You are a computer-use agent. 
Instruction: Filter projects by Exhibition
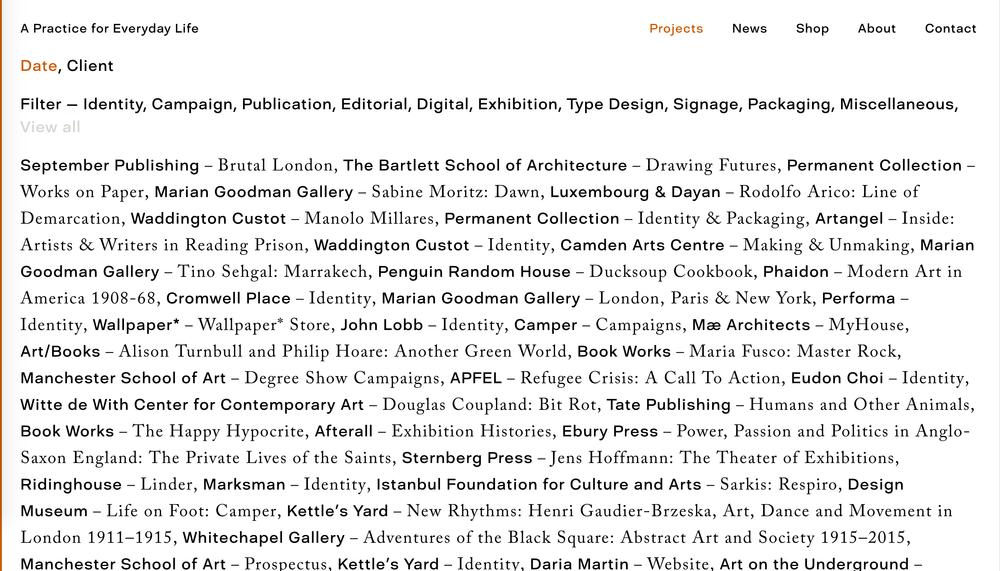pyautogui.click(x=517, y=104)
